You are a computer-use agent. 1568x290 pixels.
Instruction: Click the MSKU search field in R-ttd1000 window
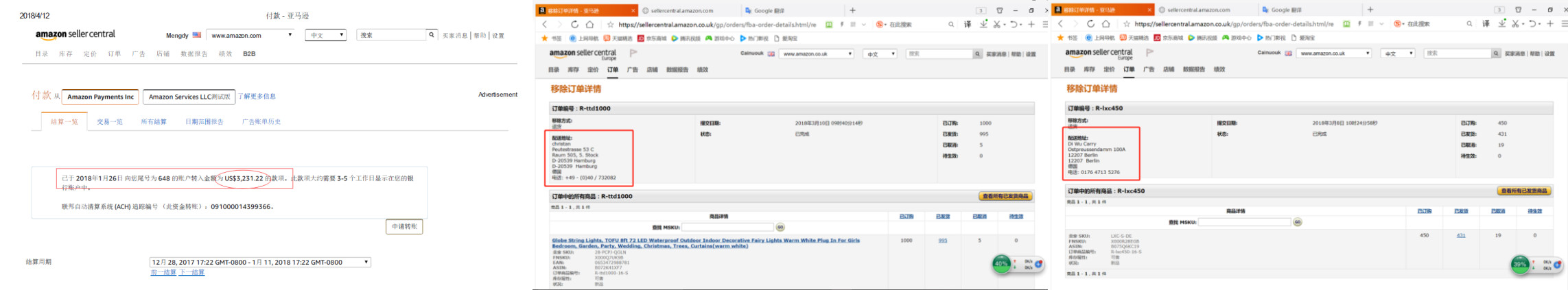[x=727, y=227]
